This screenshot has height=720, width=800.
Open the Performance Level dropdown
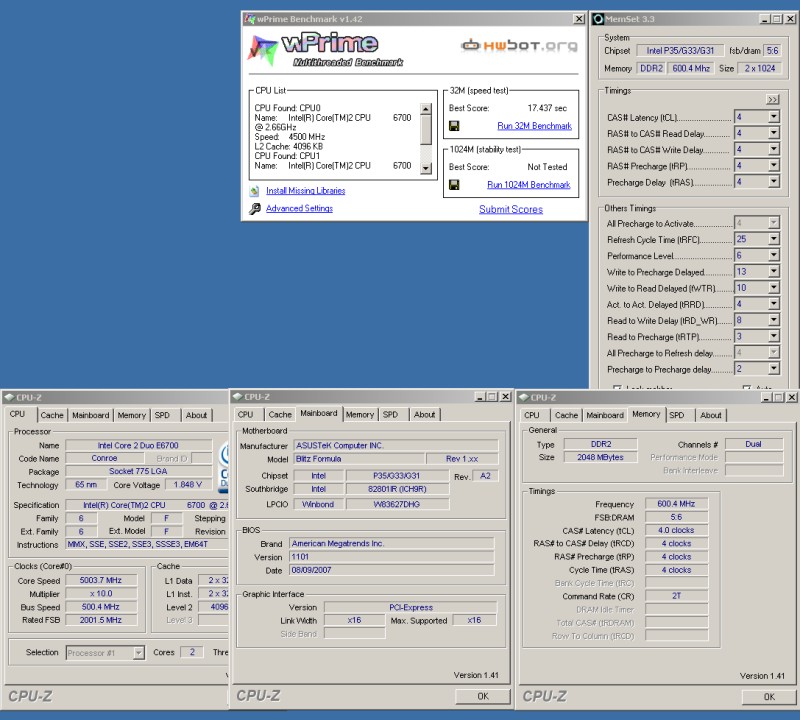[773, 255]
